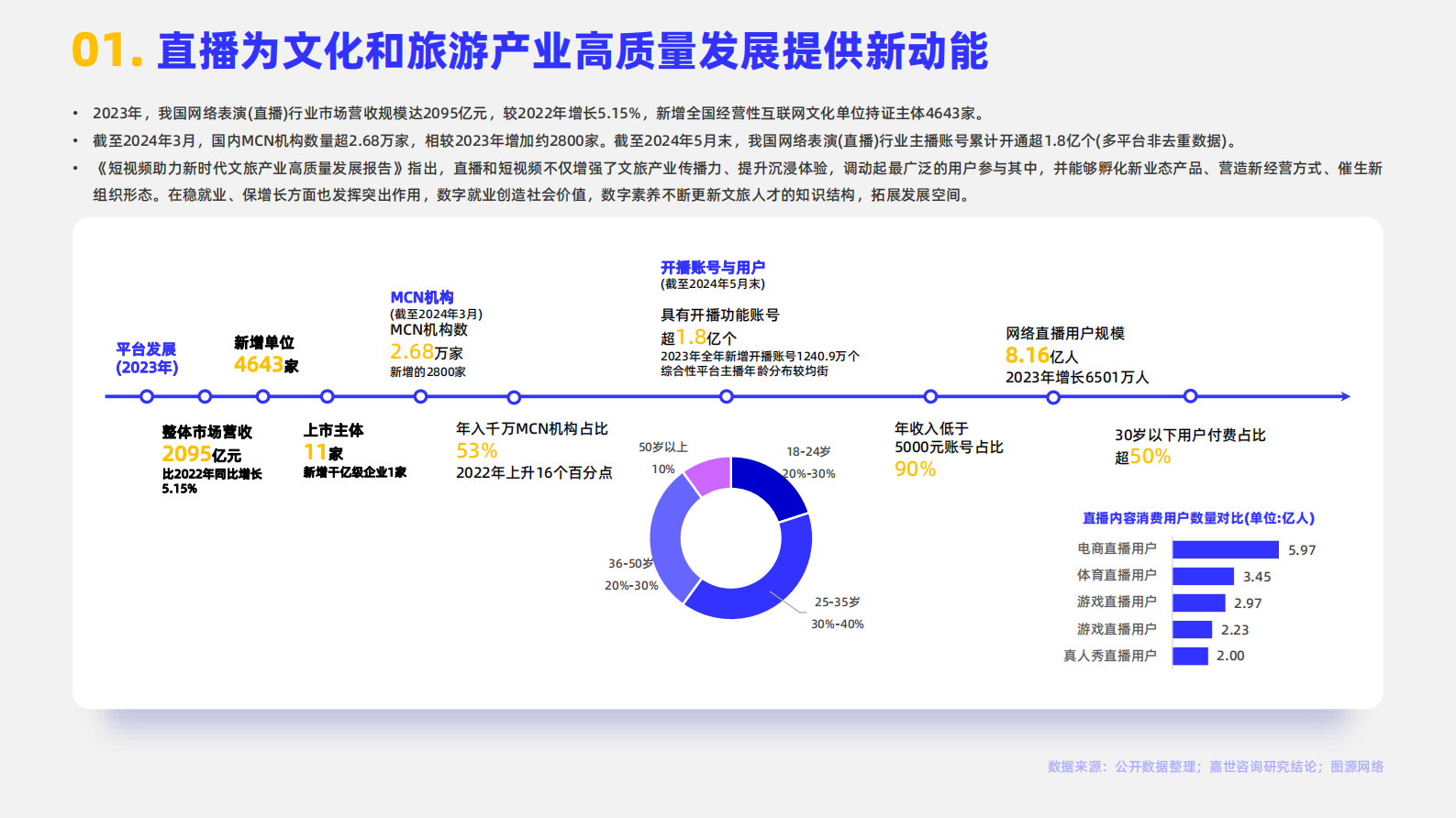Click the timeline marker below 网络直播用户规模
The image size is (1456, 818).
1053,397
